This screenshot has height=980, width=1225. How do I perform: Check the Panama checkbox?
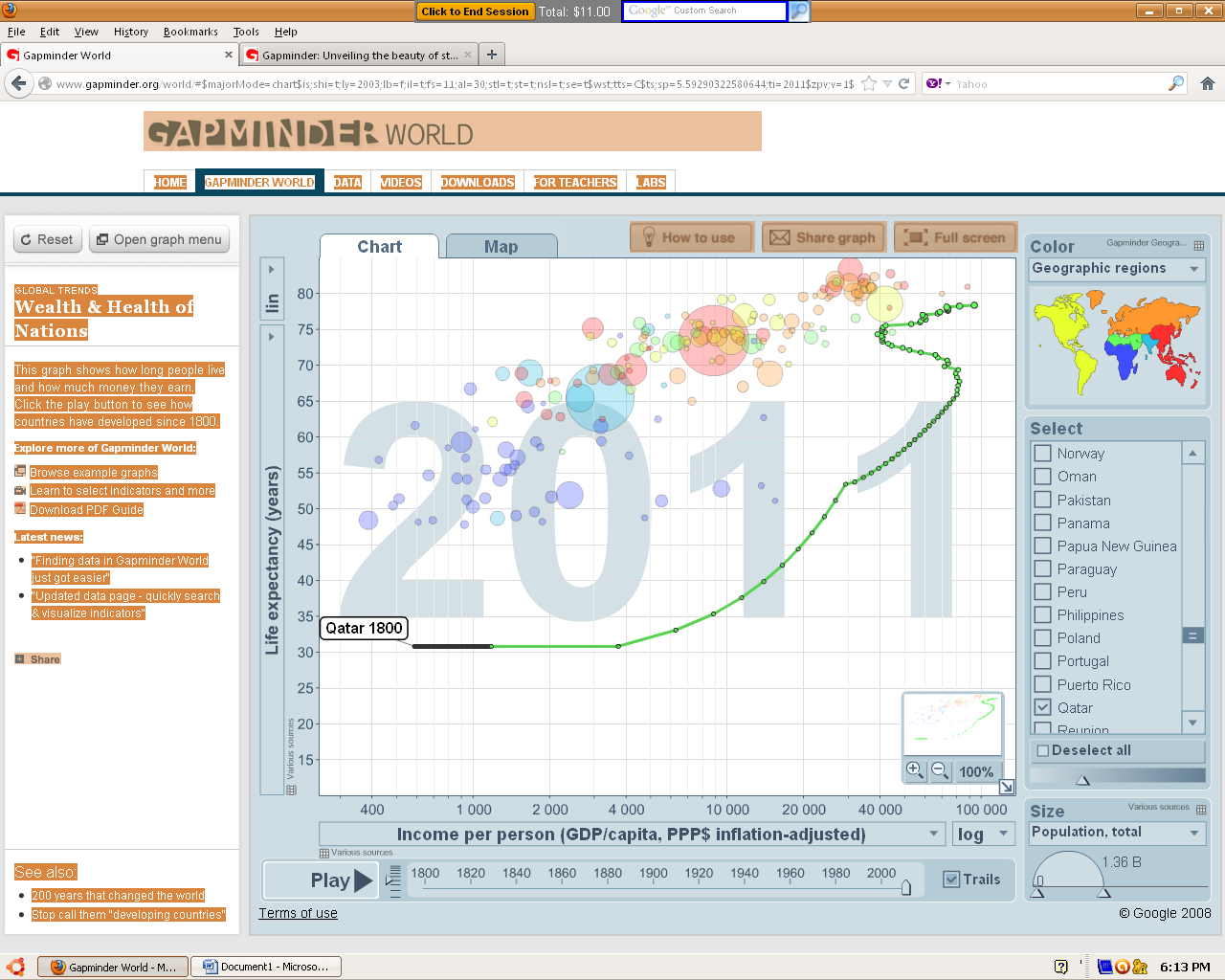tap(1043, 523)
